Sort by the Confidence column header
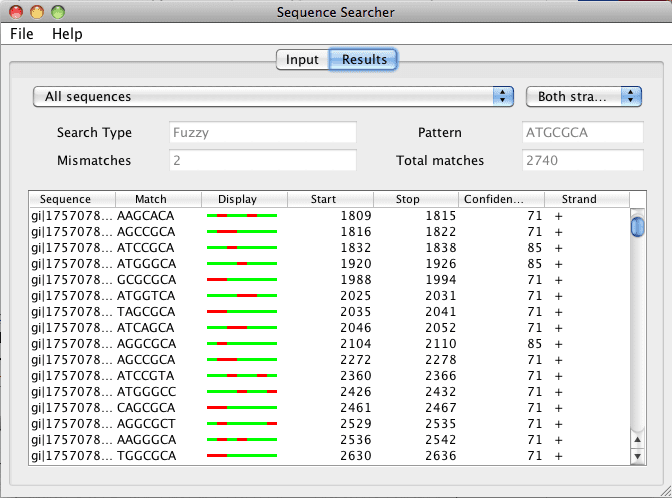This screenshot has height=498, width=672. [501, 199]
